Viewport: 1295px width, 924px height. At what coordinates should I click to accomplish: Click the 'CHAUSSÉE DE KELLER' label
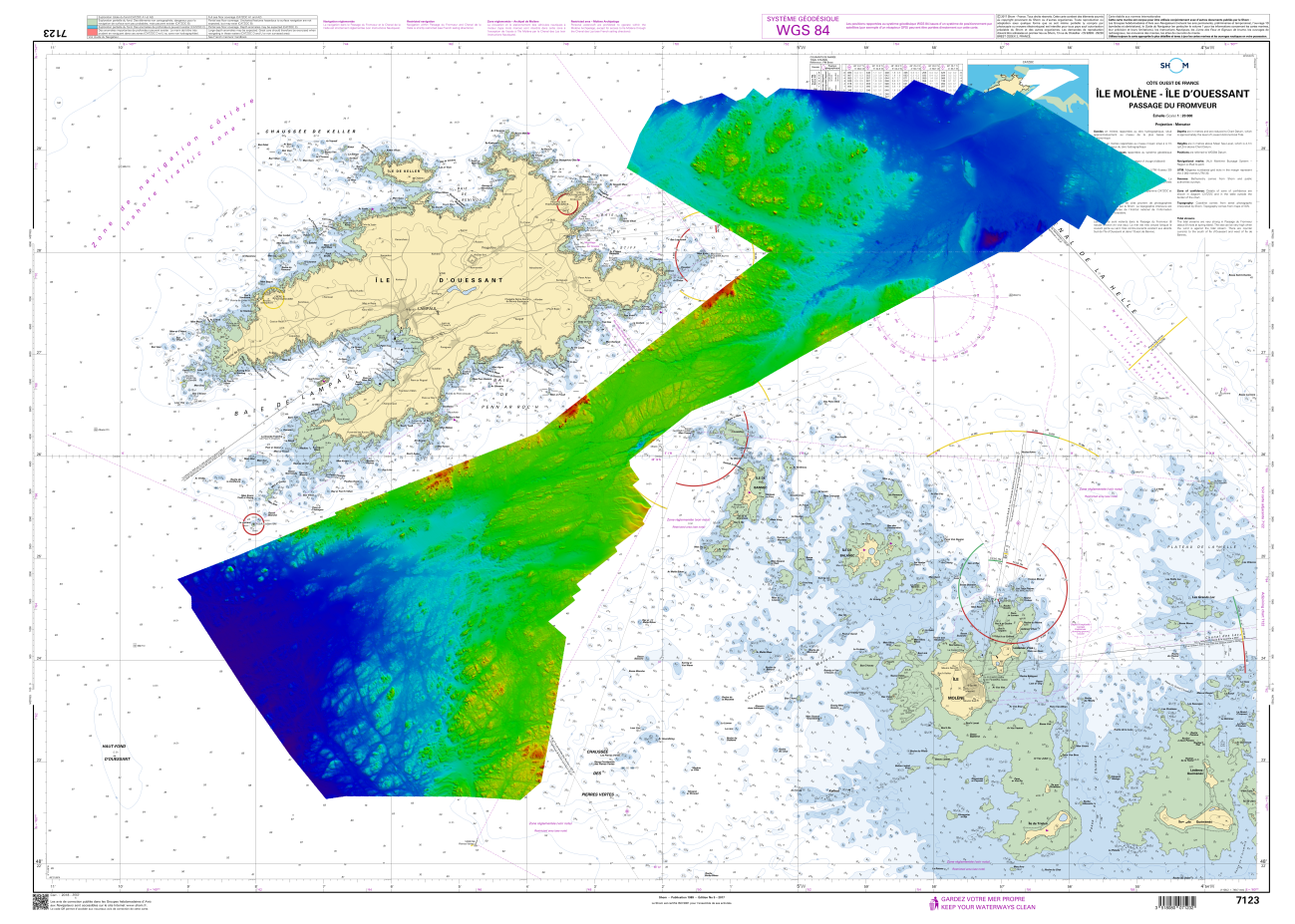pyautogui.click(x=311, y=132)
